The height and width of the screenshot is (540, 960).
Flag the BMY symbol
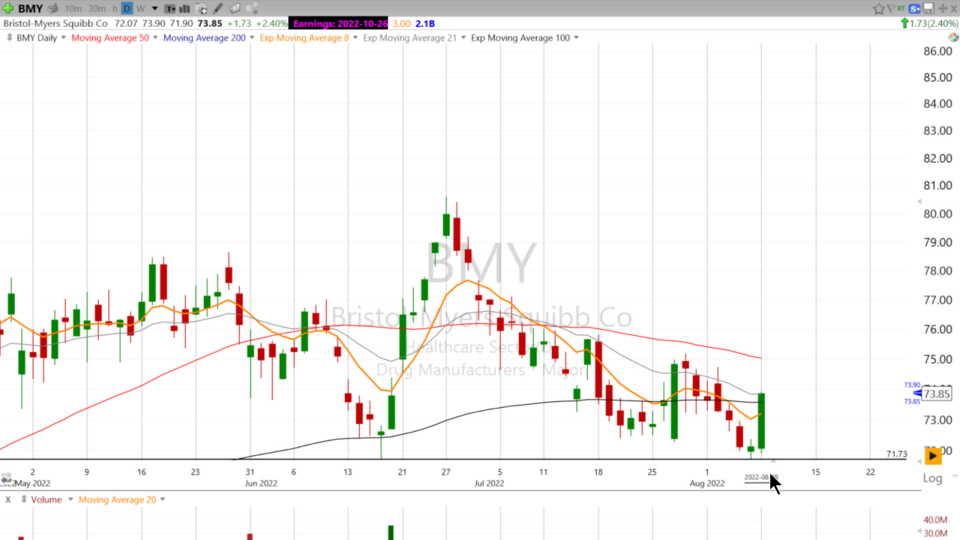pyautogui.click(x=891, y=9)
